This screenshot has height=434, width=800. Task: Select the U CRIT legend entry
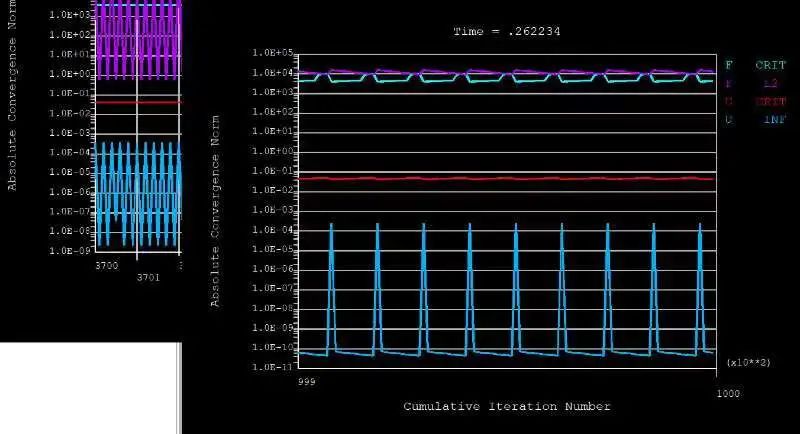(756, 101)
